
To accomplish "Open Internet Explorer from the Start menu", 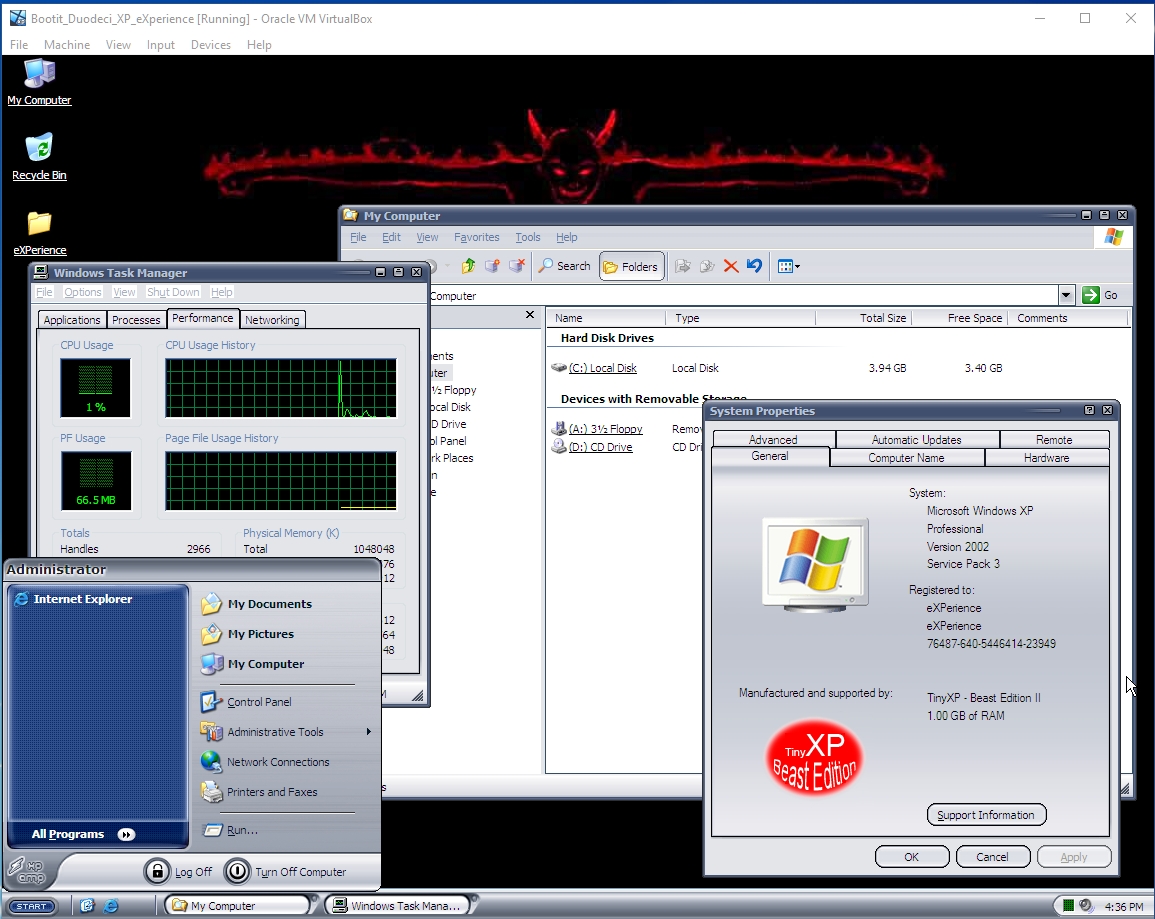I will coord(74,599).
